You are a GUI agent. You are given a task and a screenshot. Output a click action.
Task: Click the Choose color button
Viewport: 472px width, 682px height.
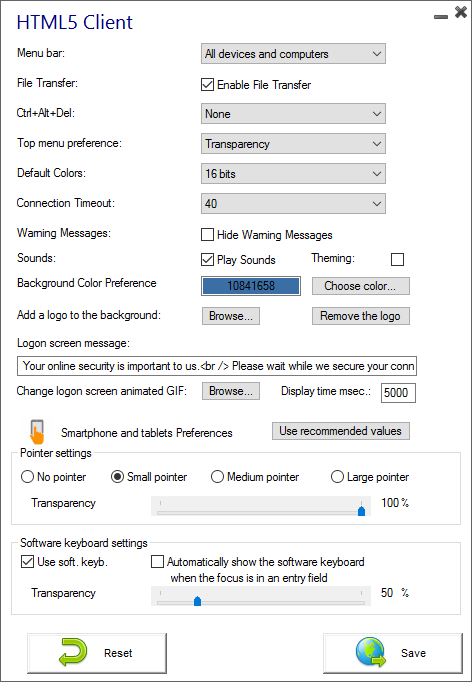(361, 286)
